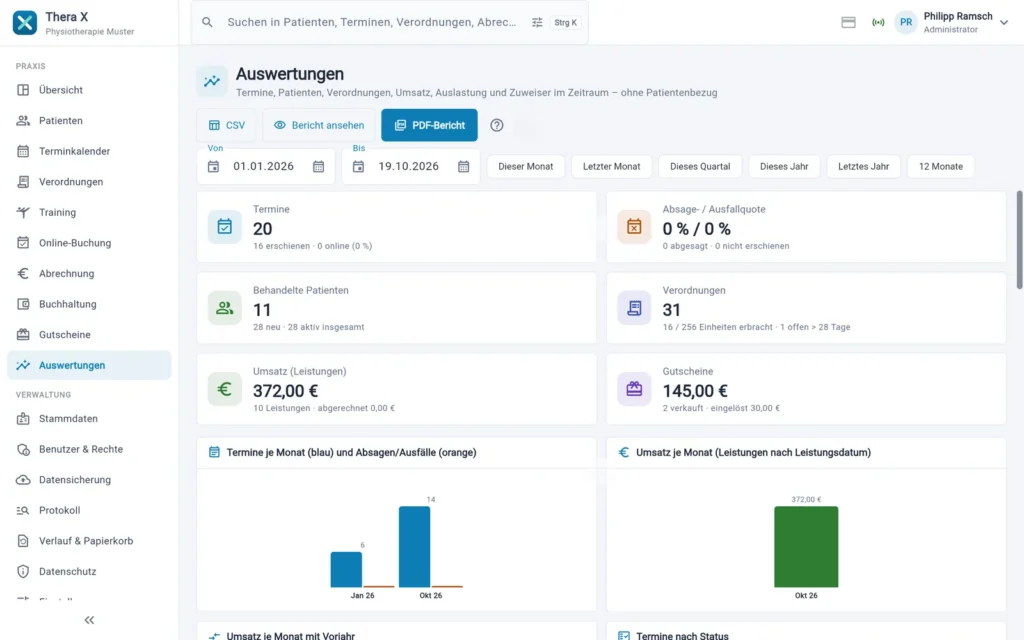
Task: Click icon beside Termine je Monat title
Action: [214, 452]
